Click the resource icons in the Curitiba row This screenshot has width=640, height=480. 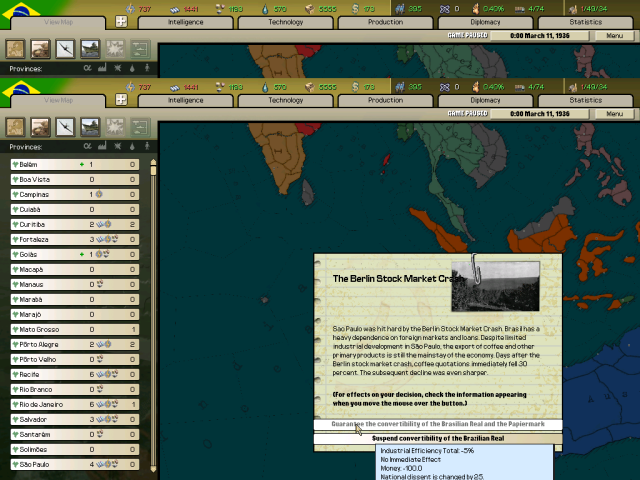point(104,224)
